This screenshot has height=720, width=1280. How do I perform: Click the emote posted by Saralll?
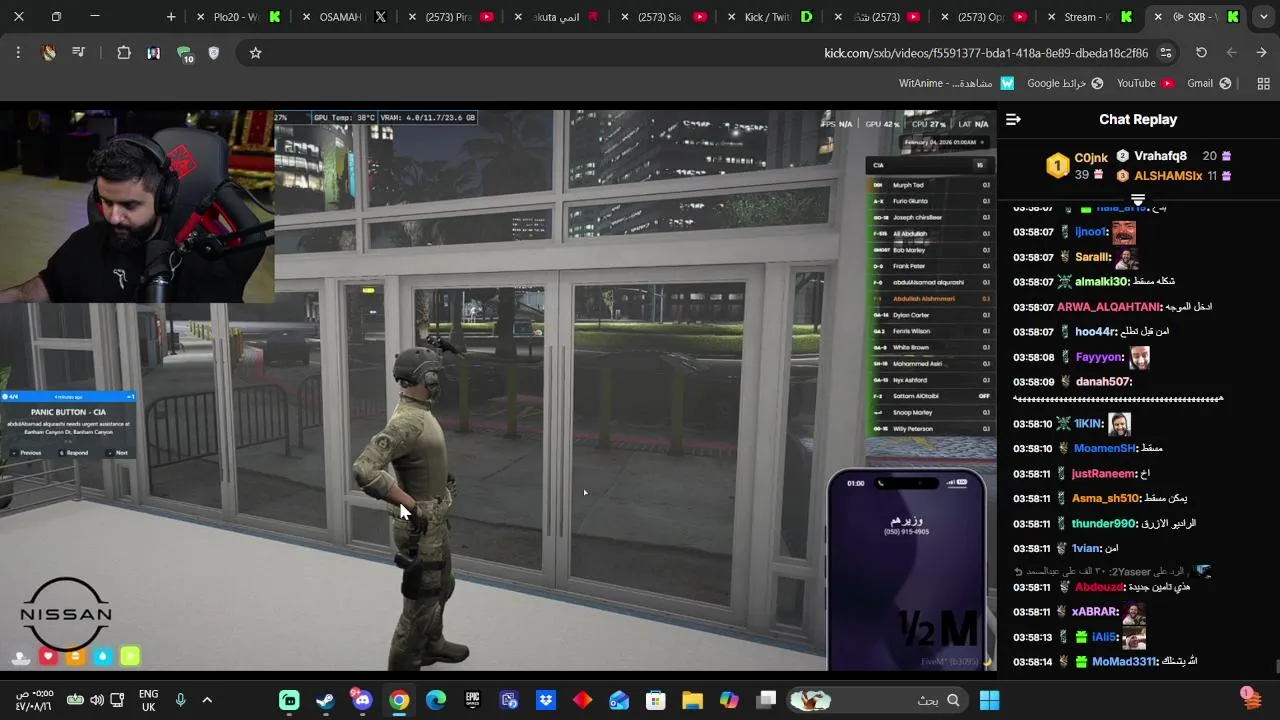click(1127, 258)
